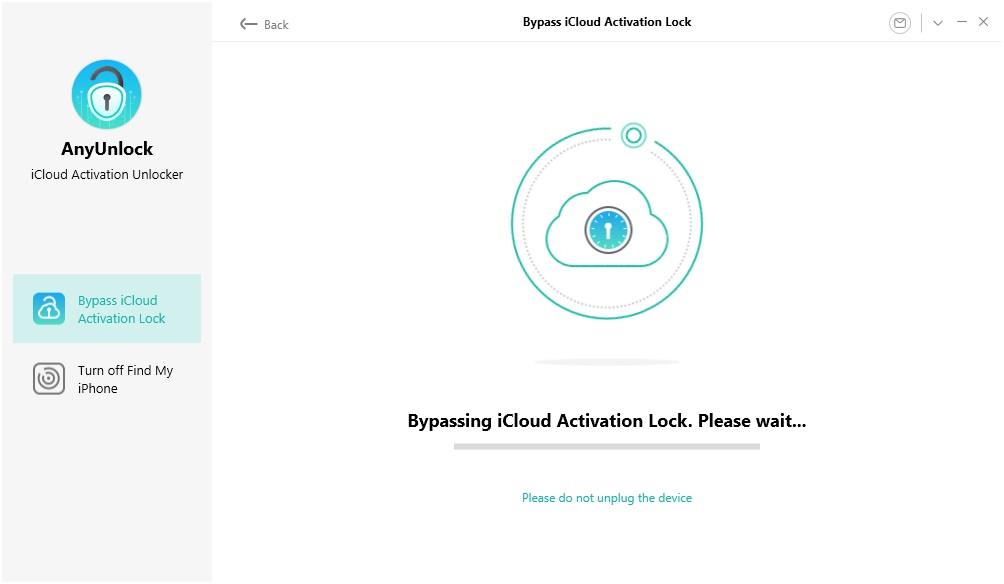This screenshot has height=584, width=1004.
Task: Click the cloud lock illustration
Action: point(607,222)
